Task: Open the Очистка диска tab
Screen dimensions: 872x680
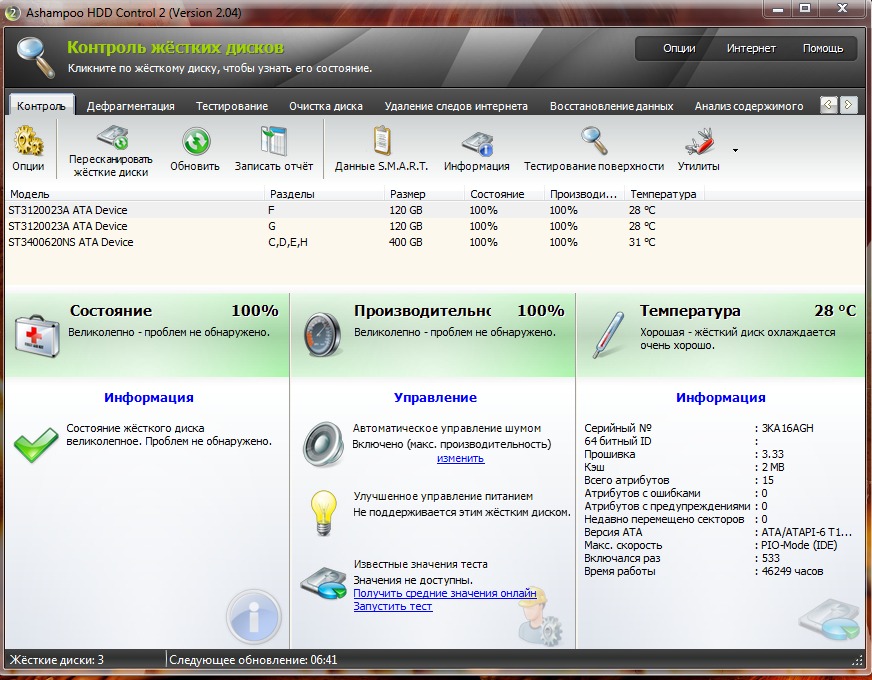Action: point(325,106)
